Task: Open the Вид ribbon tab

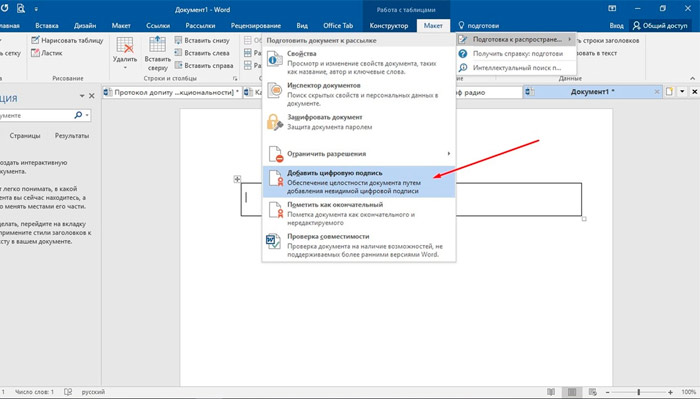Action: click(x=302, y=25)
